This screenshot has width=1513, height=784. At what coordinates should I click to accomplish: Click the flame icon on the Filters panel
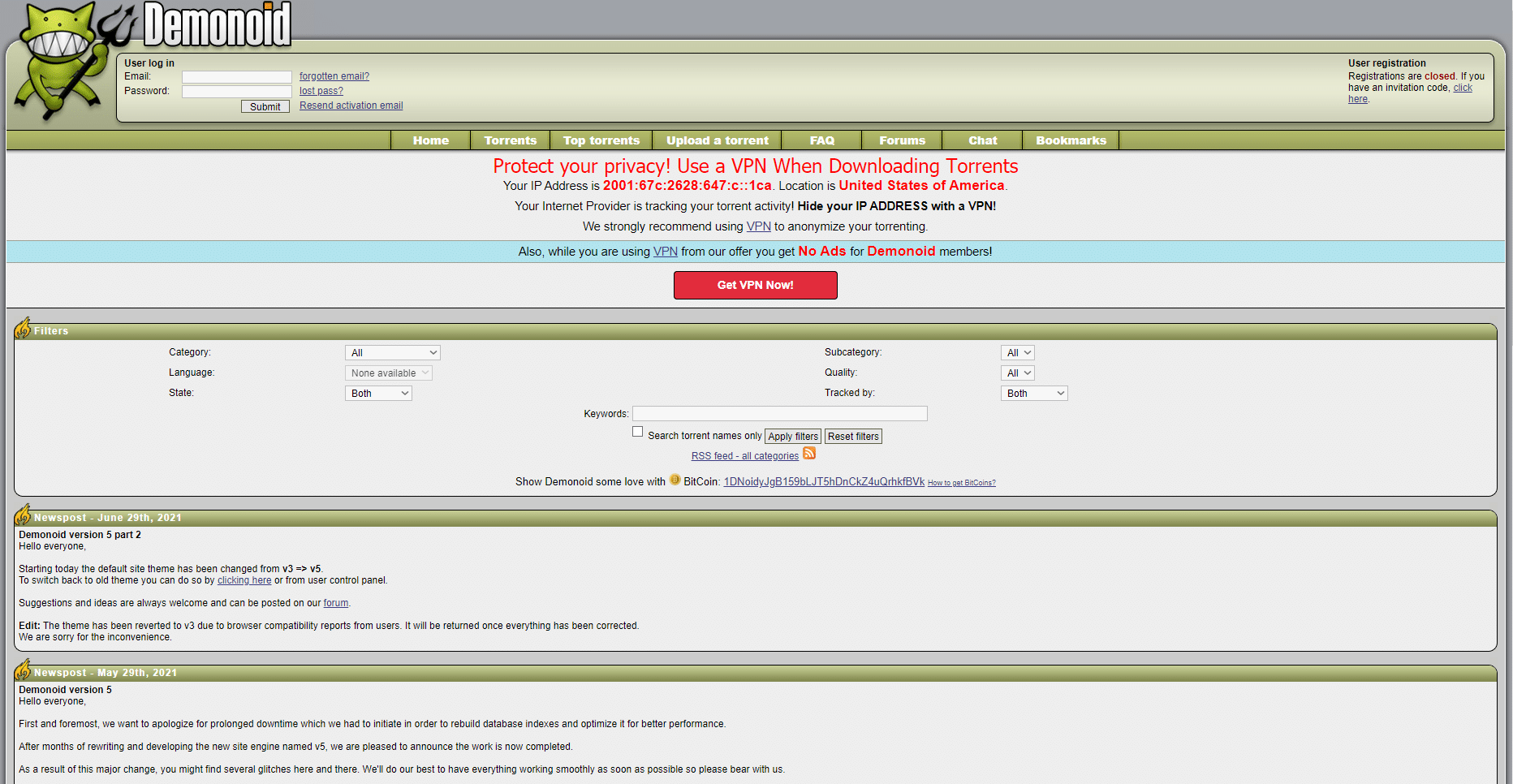(x=24, y=330)
